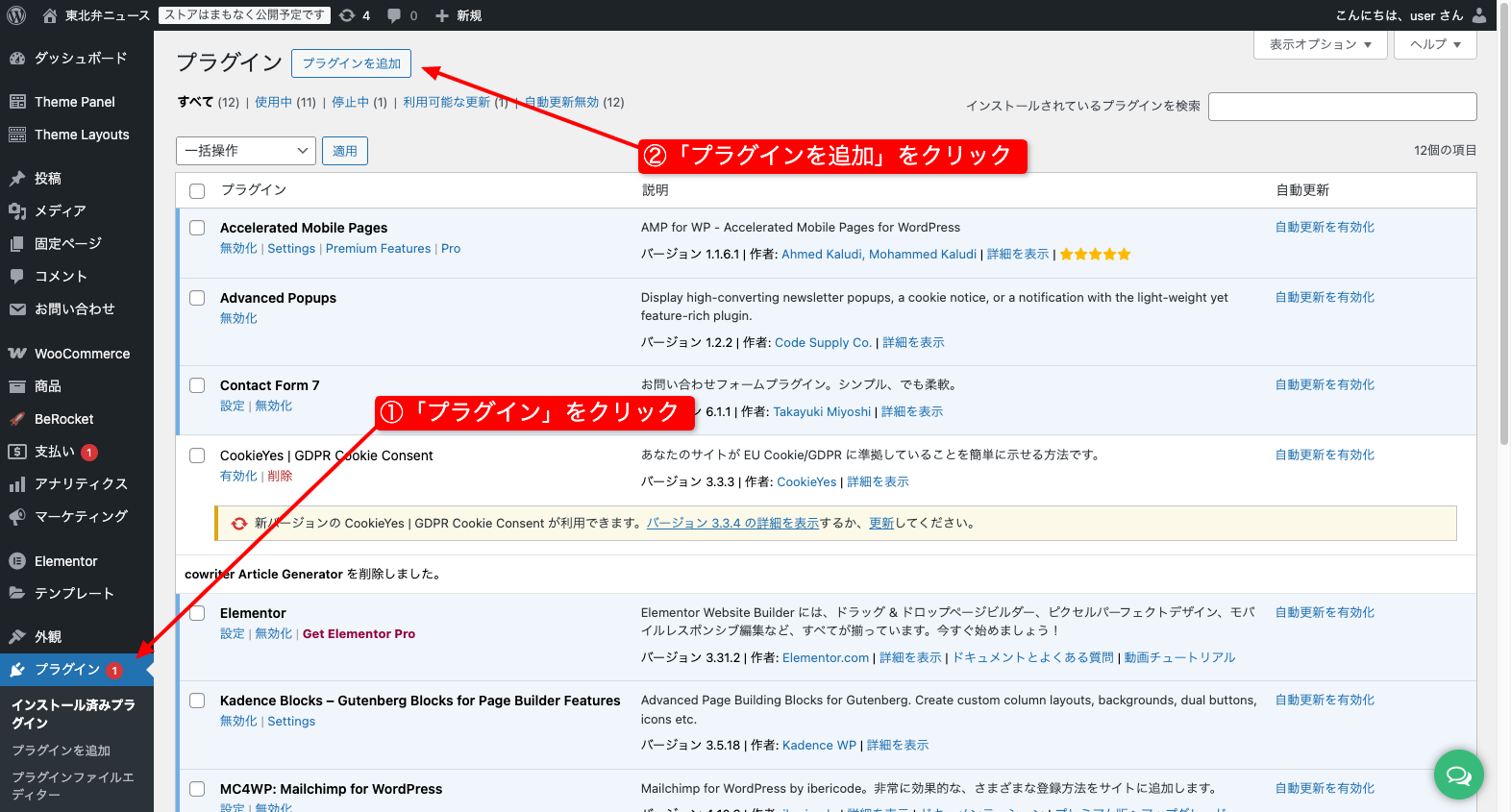This screenshot has width=1511, height=812.
Task: Open the WordPress logo menu
Action: pos(16,15)
